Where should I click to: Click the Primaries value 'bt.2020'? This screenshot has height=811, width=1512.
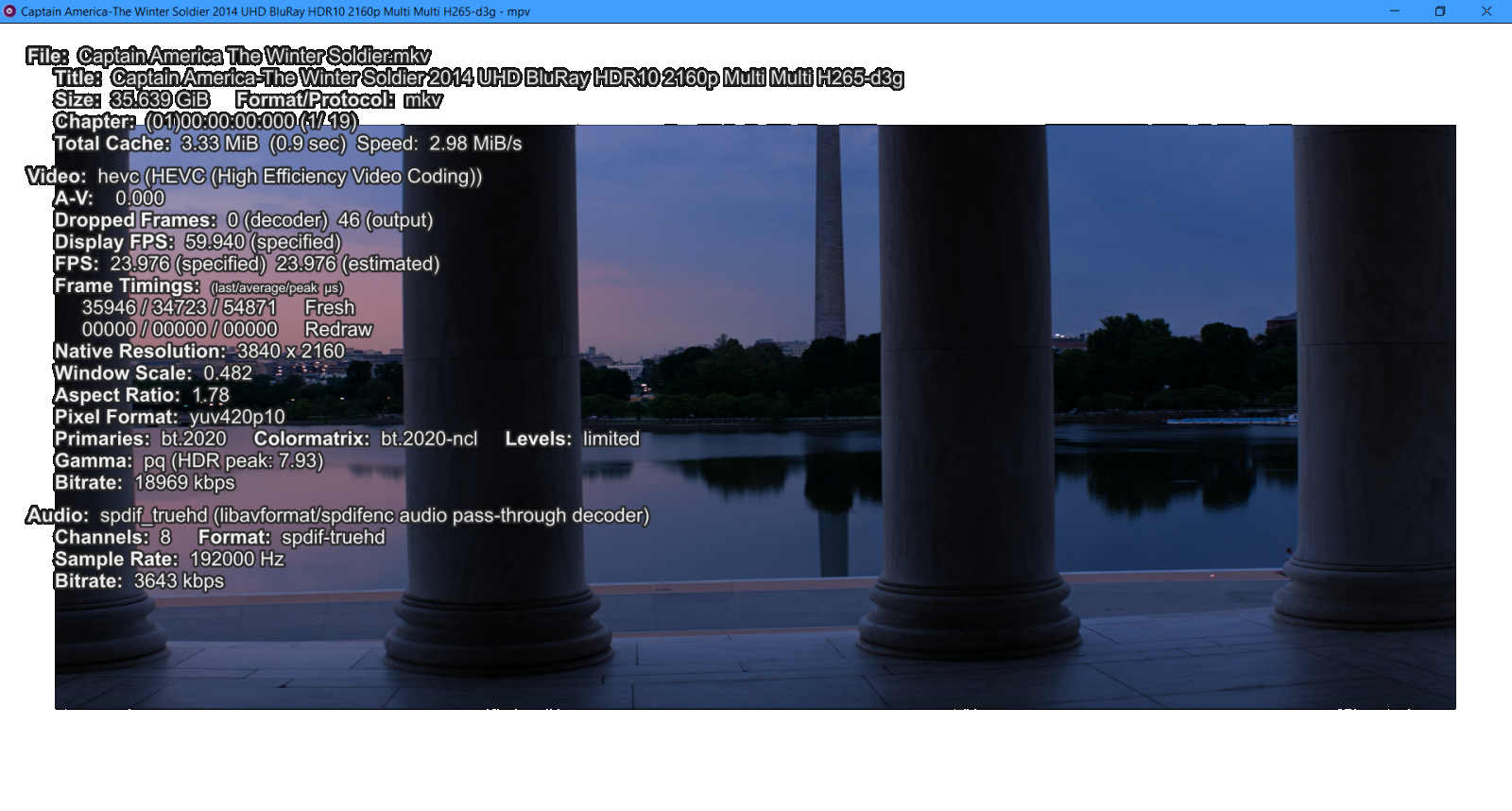coord(194,439)
